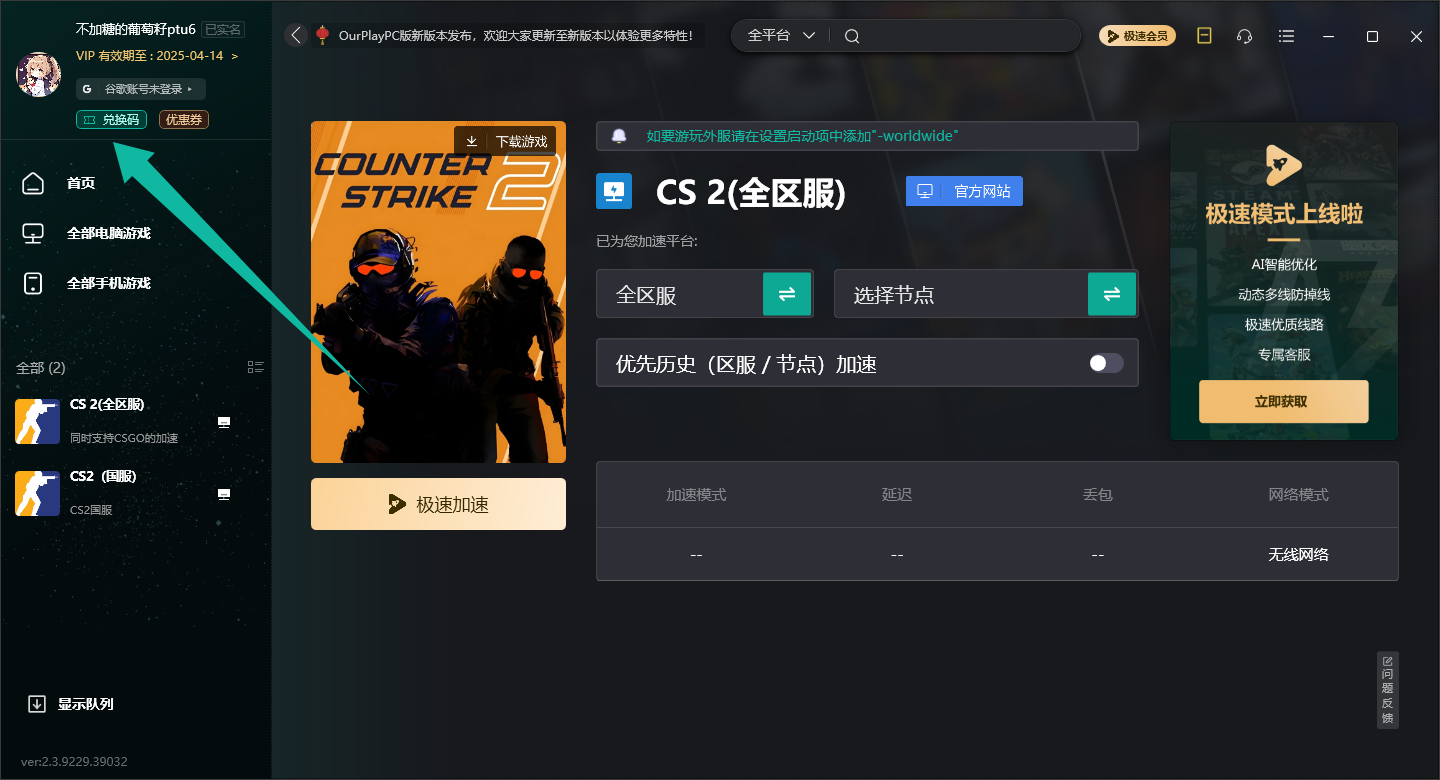
Task: Click the download queue icon beside 显示队列
Action: [x=37, y=704]
